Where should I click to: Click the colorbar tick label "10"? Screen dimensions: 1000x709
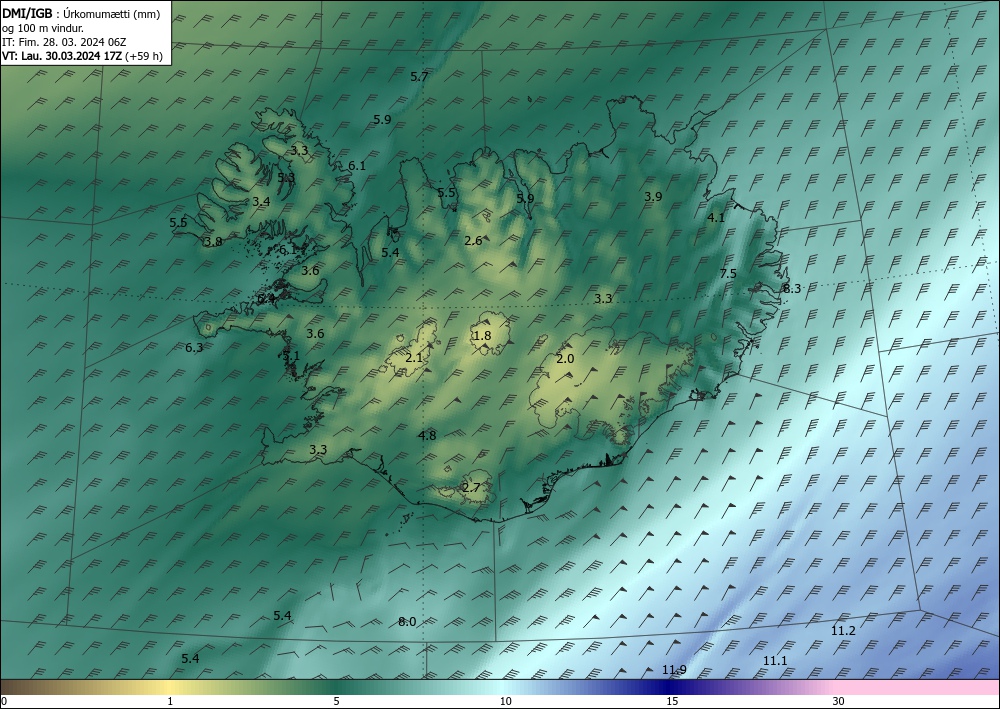[505, 701]
